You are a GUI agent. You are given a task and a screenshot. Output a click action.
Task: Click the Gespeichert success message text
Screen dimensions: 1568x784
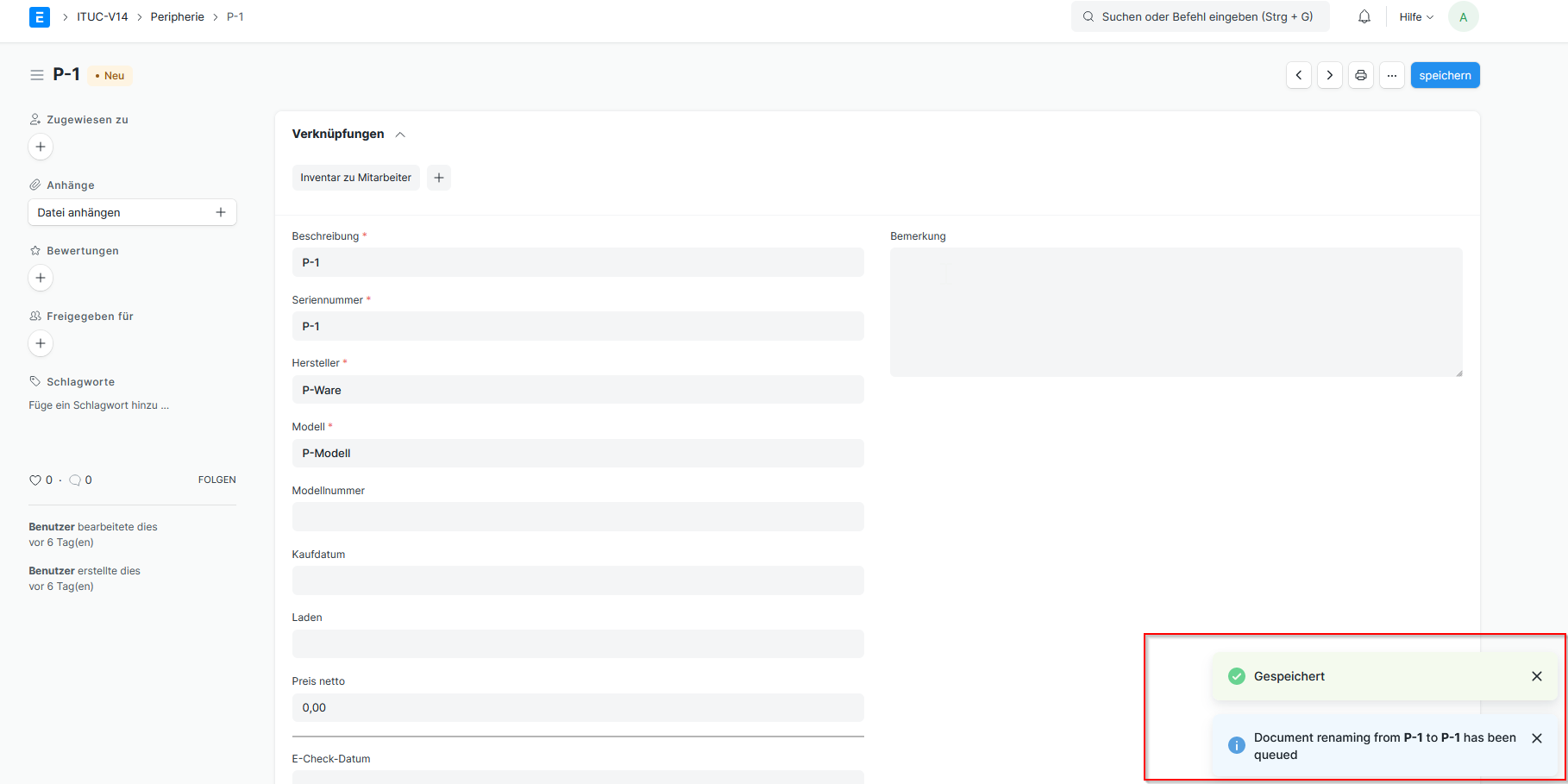click(1289, 676)
